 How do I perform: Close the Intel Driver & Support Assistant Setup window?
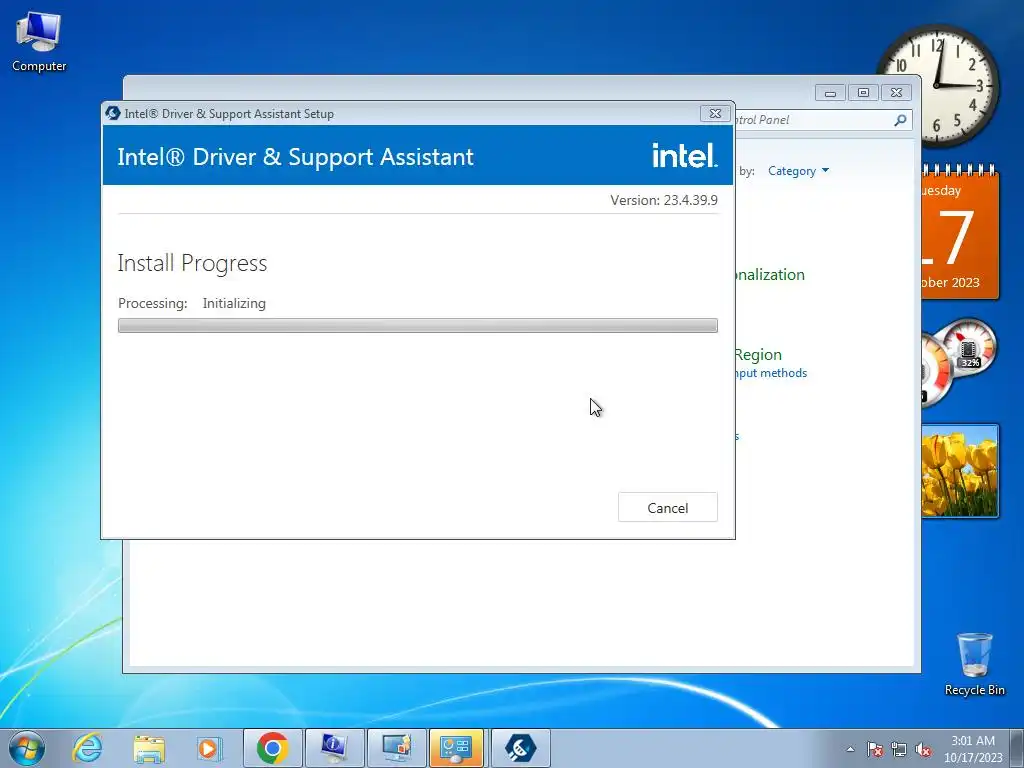pyautogui.click(x=715, y=113)
